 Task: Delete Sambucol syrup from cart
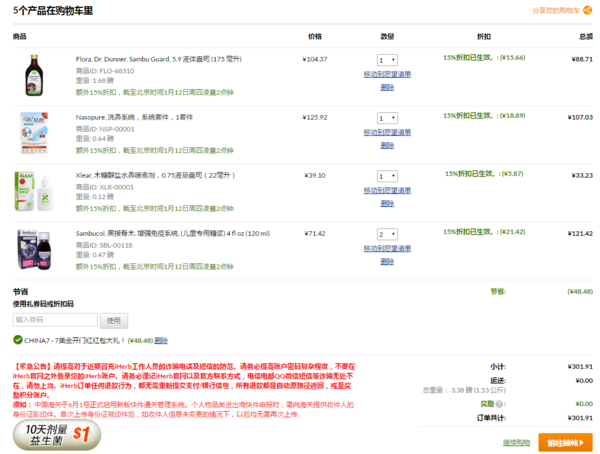tap(387, 261)
